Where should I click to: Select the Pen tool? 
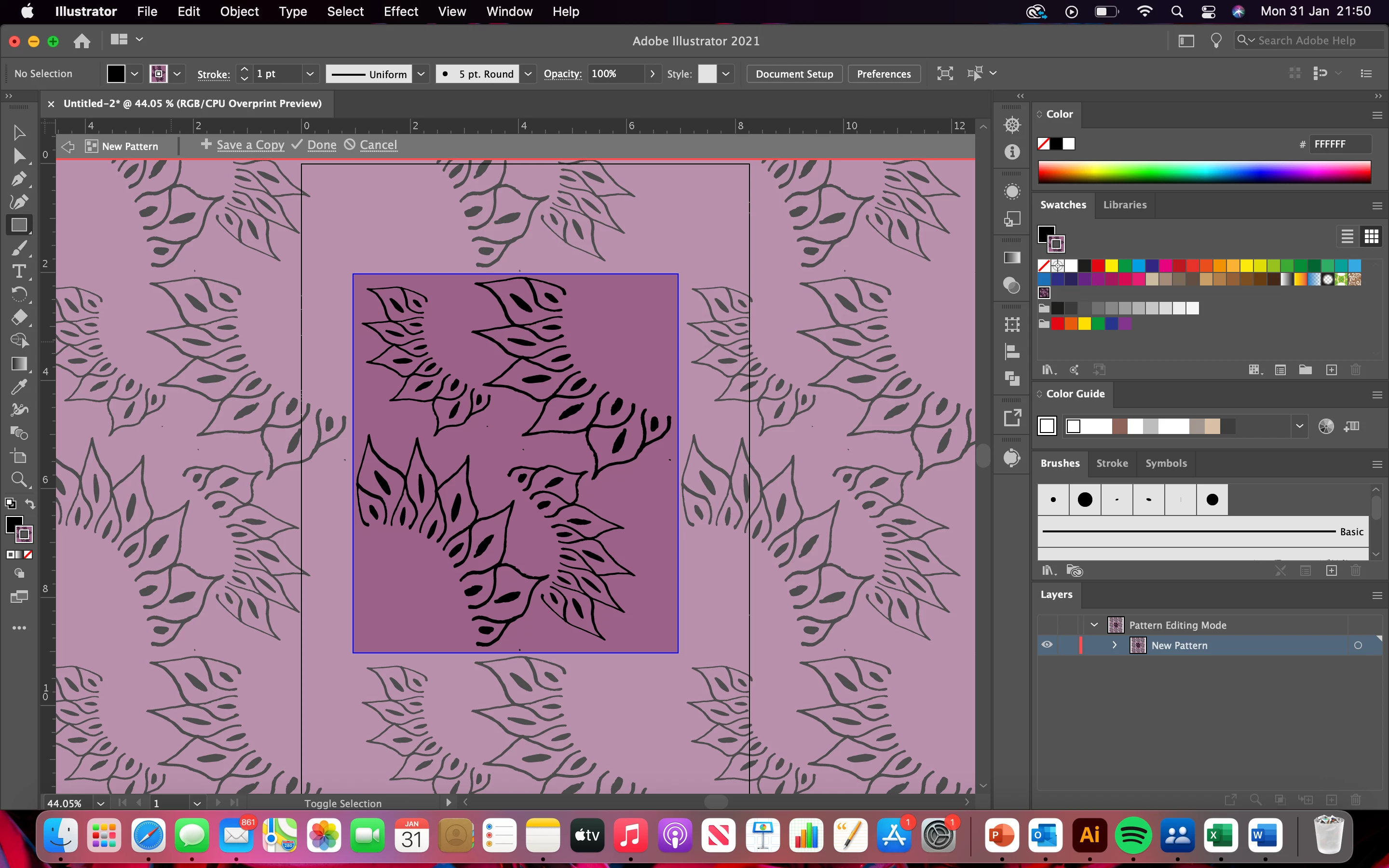coord(18,179)
